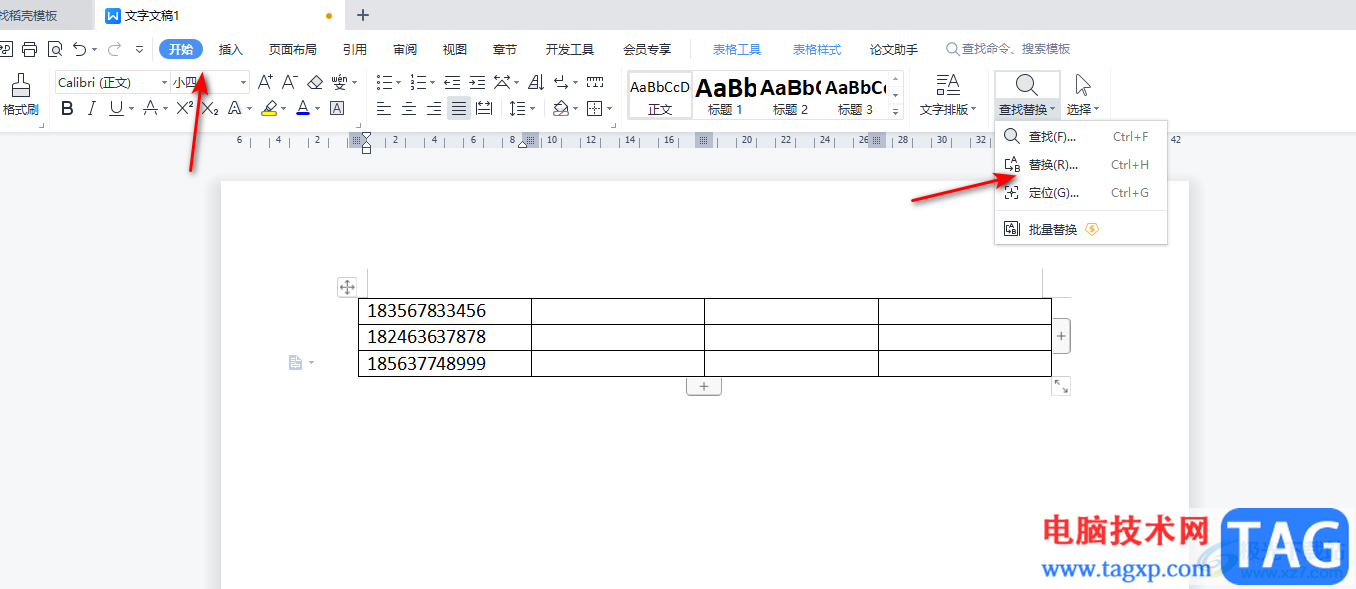
Task: Apply the 标题 1 style
Action: click(x=725, y=96)
